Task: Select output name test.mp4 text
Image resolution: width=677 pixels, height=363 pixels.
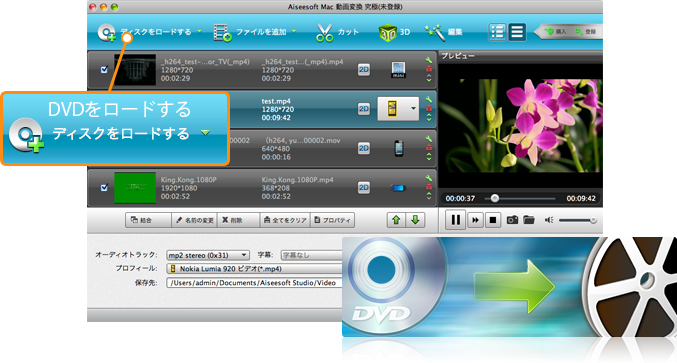Action: coord(276,101)
